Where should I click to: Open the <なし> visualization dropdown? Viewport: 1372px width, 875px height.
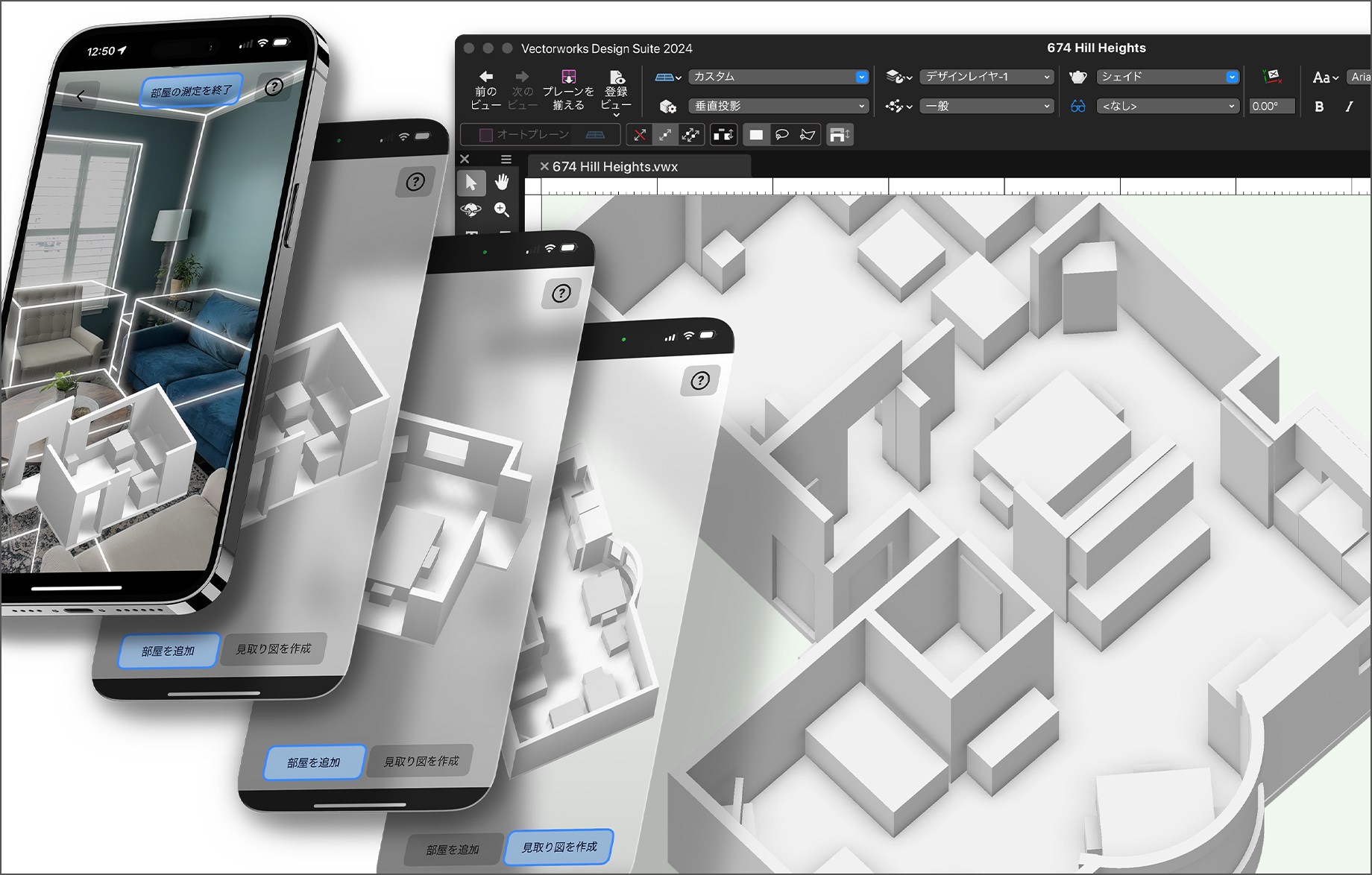tap(1168, 106)
